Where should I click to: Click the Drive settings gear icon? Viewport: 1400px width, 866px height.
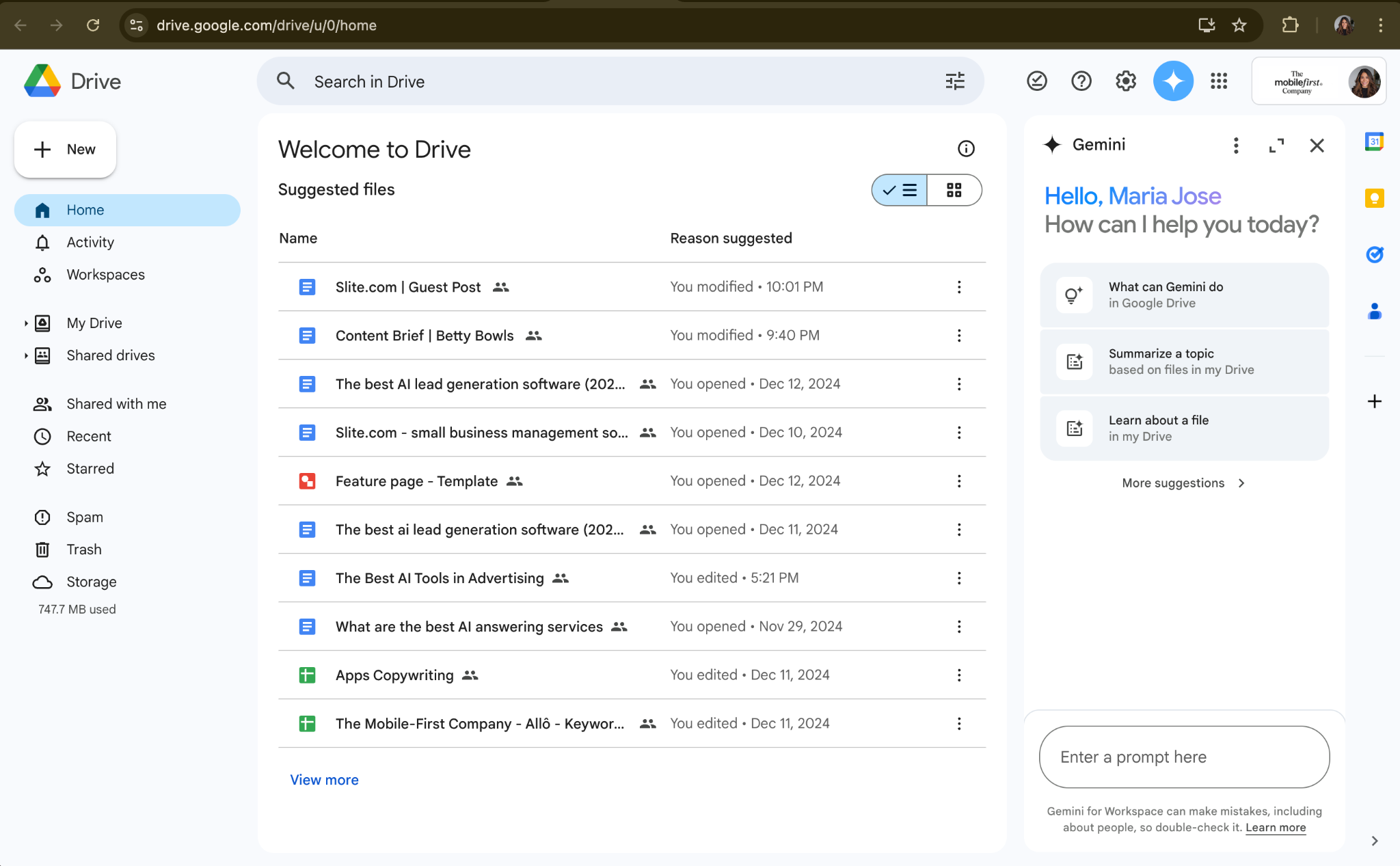tap(1126, 82)
